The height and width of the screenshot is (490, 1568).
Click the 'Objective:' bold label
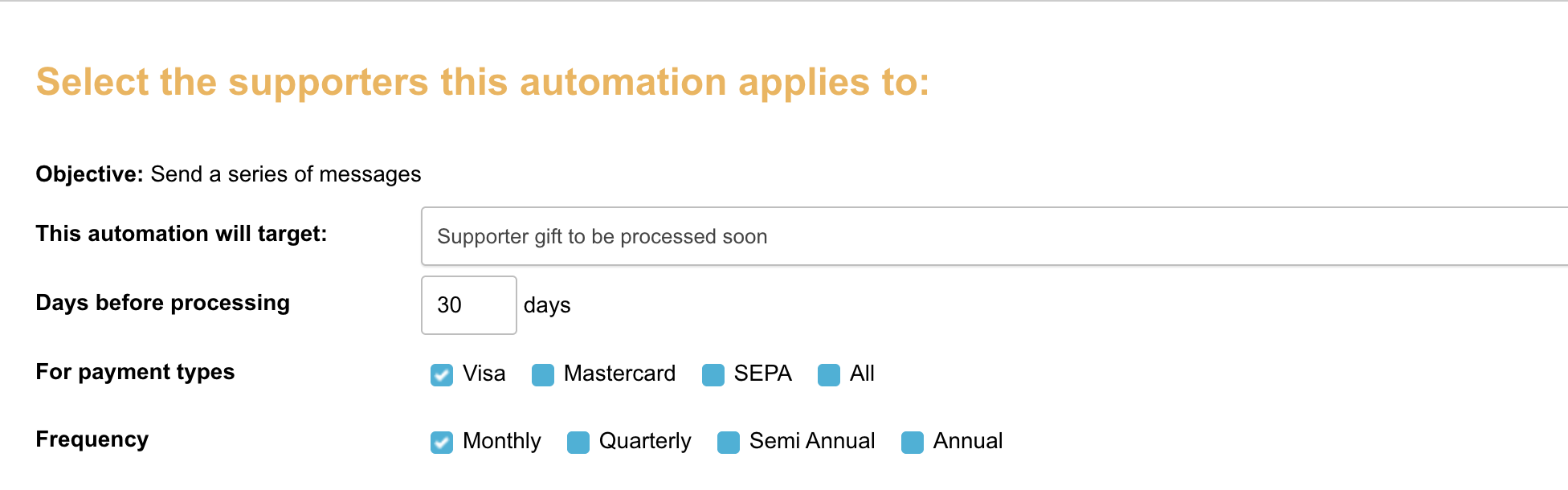coord(89,174)
